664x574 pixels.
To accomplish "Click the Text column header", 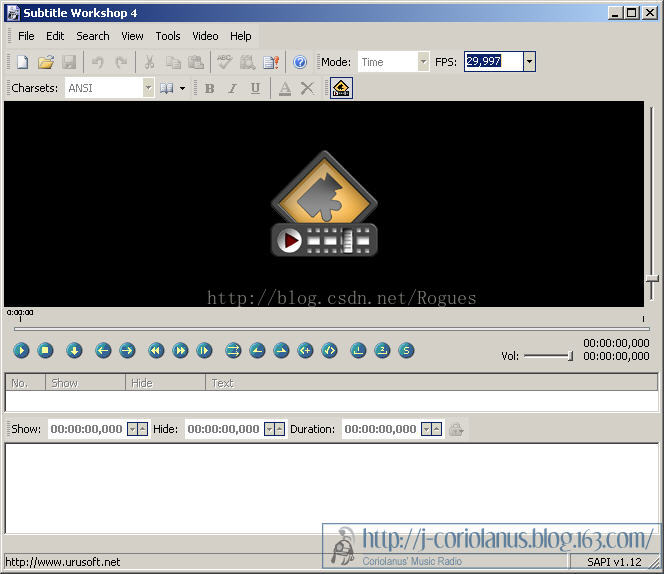I will coord(432,383).
